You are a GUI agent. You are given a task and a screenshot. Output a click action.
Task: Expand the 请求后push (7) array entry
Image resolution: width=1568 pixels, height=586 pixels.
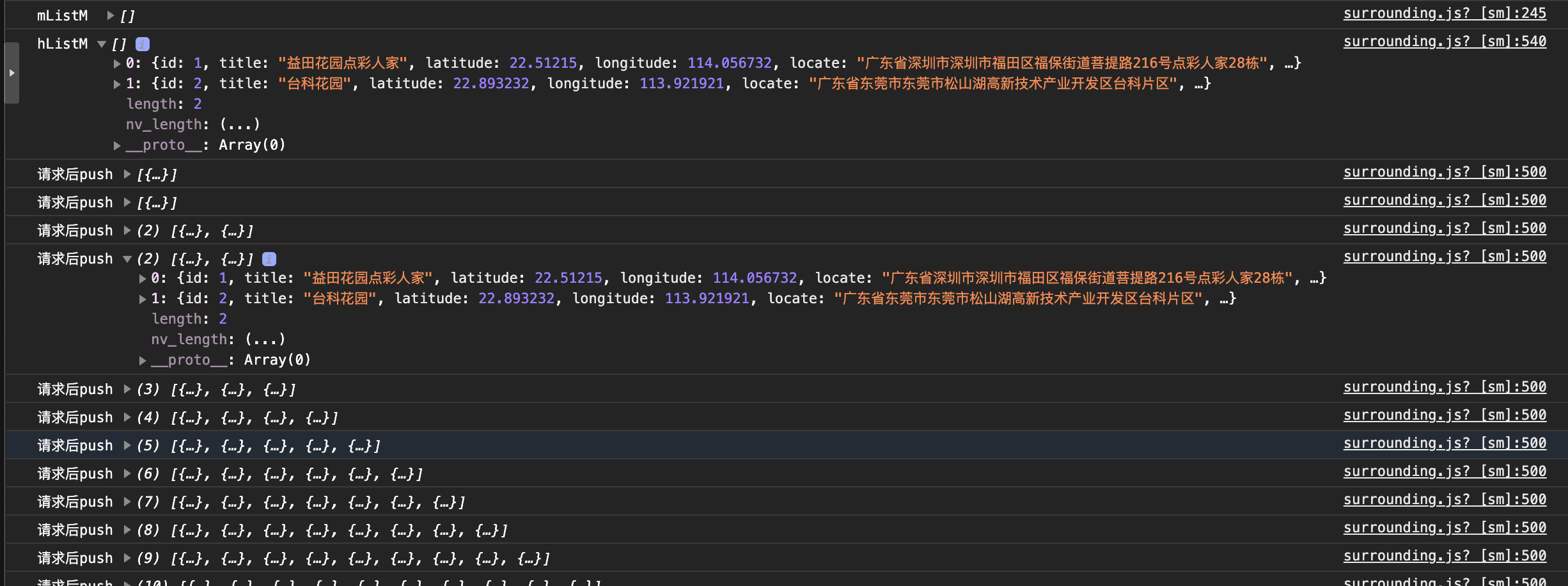point(127,502)
